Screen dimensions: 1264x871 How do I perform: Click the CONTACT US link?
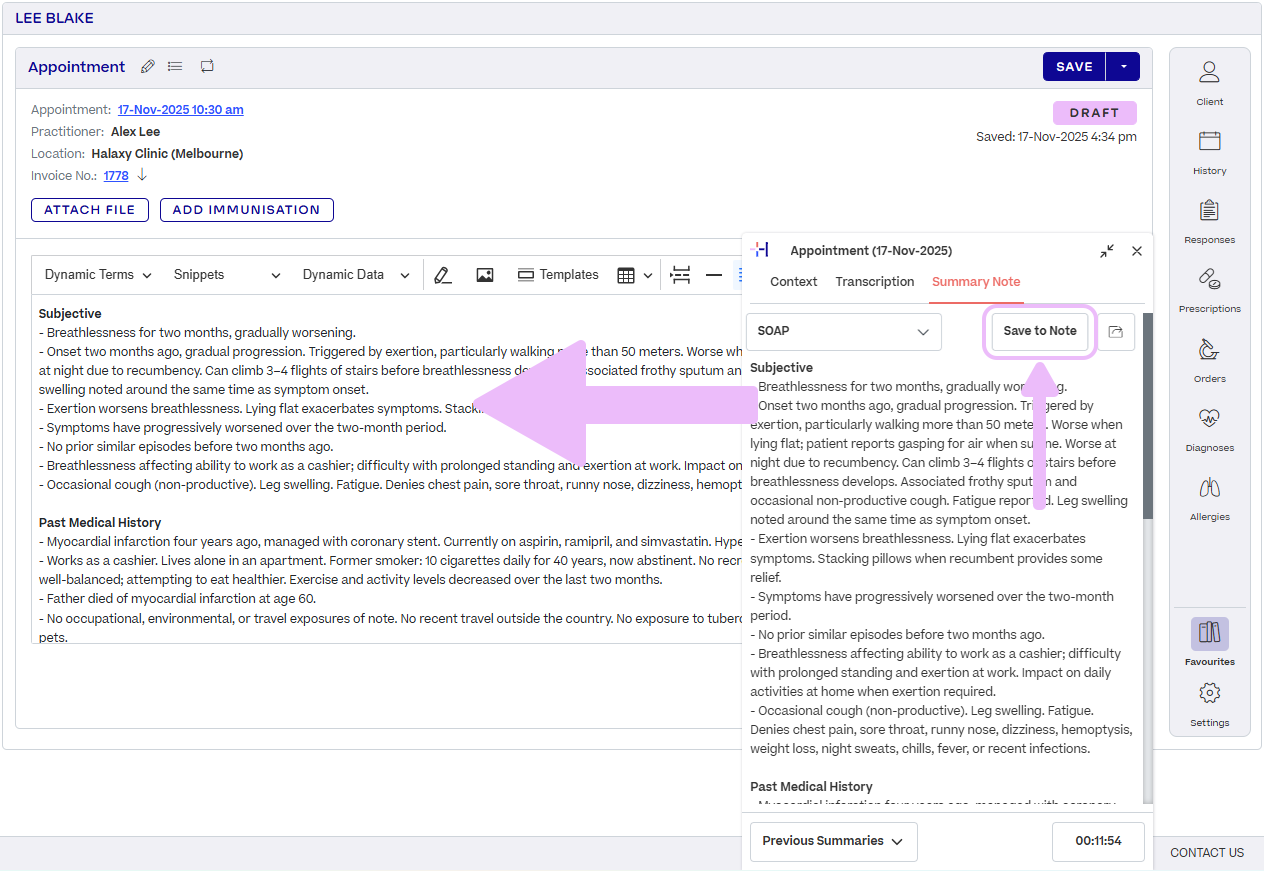(1207, 853)
